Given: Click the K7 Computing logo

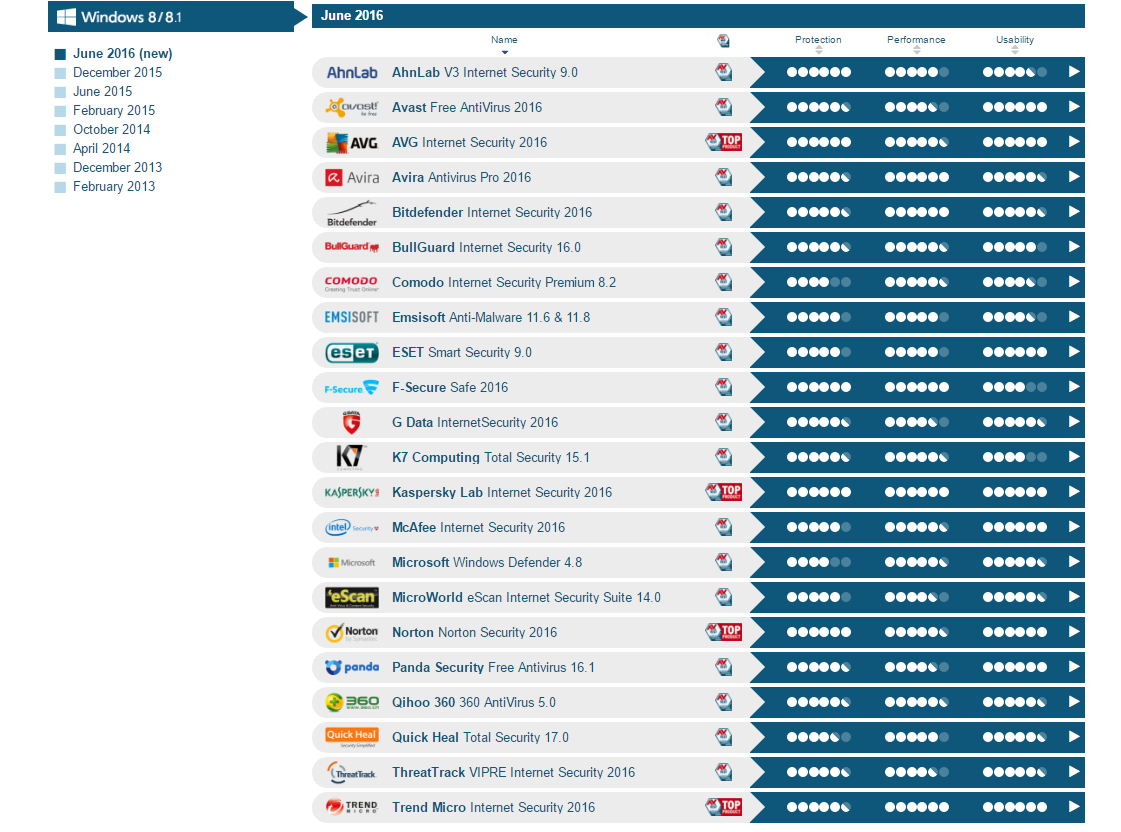Looking at the screenshot, I should tap(350, 457).
